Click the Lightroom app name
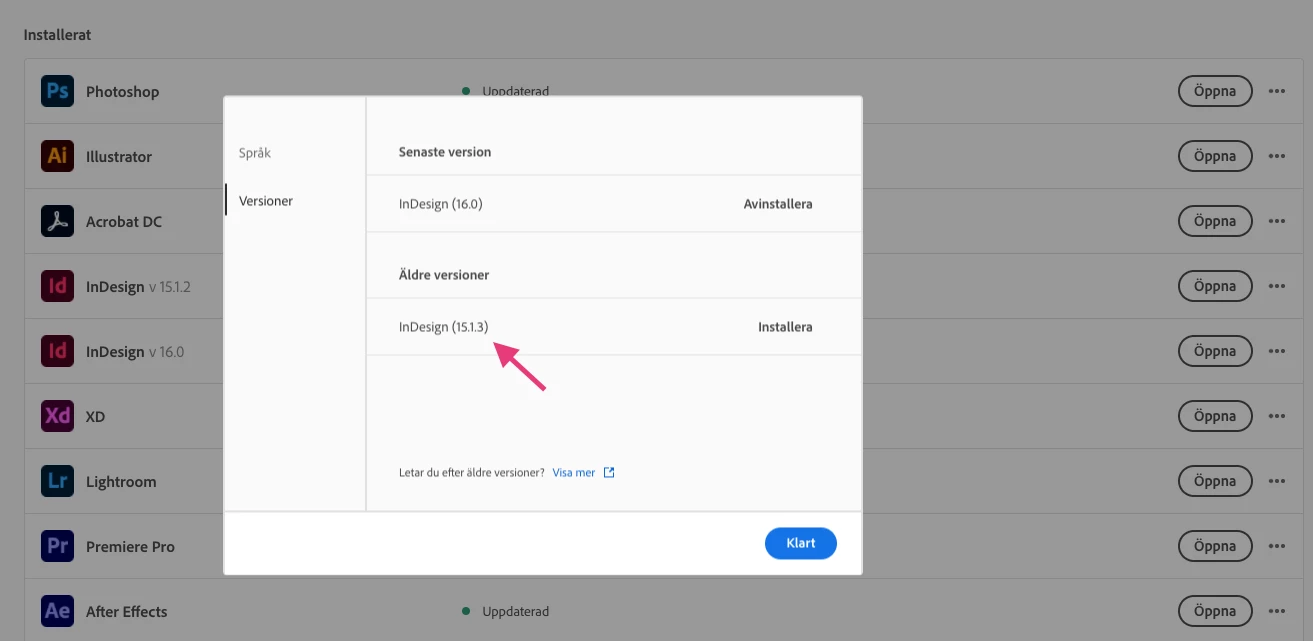 [121, 481]
